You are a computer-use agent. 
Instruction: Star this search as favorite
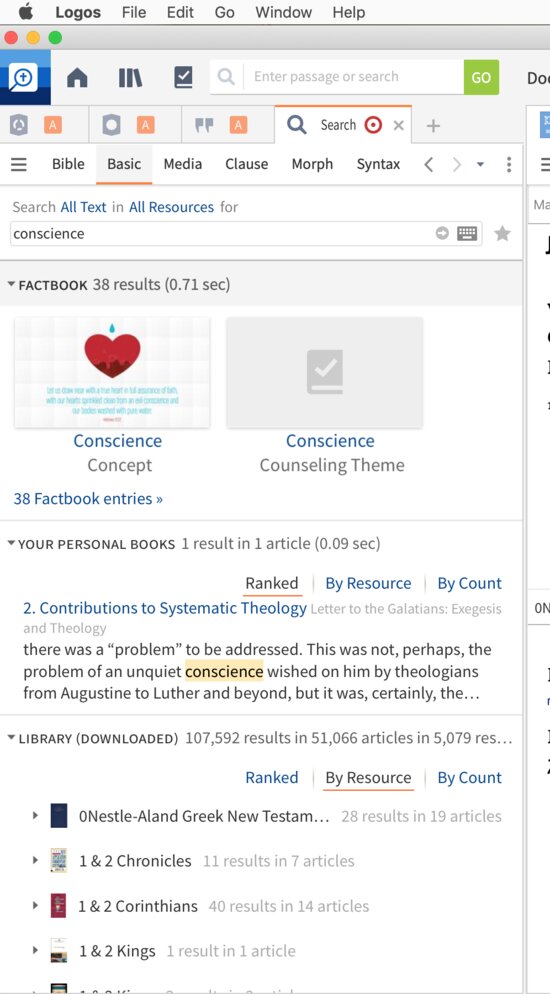[x=502, y=234]
